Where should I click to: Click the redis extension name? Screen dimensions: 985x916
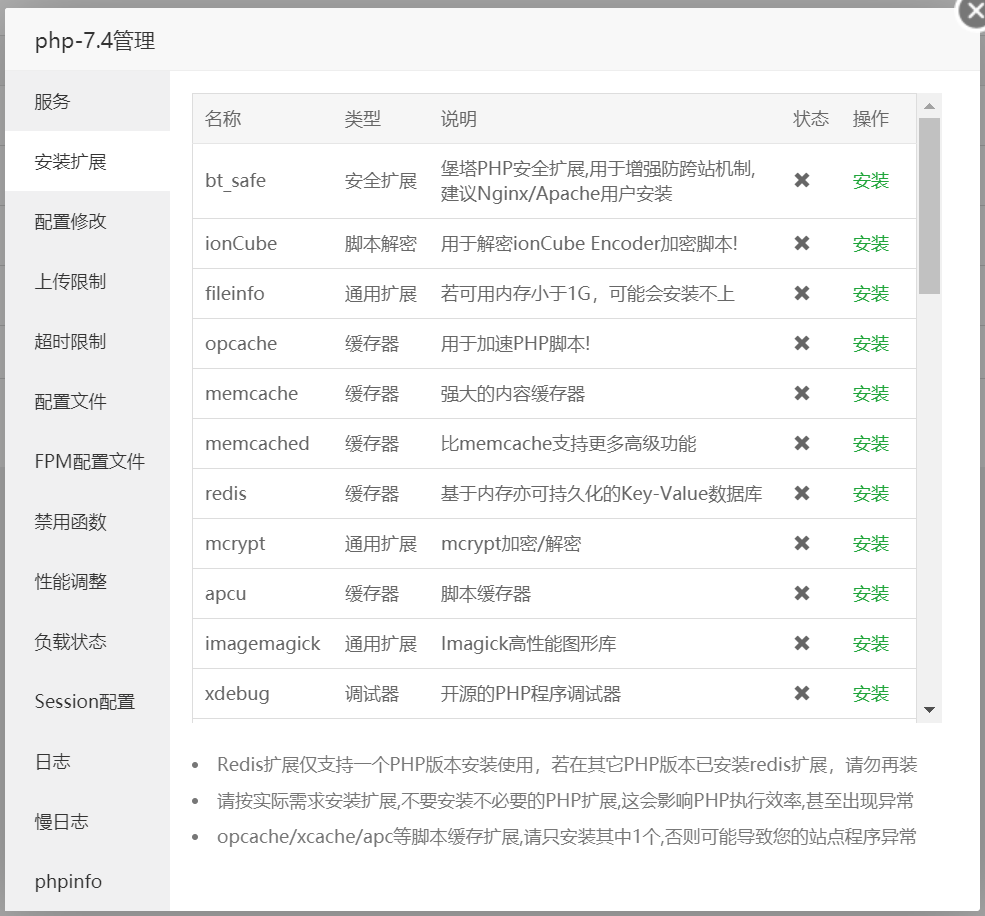226,494
